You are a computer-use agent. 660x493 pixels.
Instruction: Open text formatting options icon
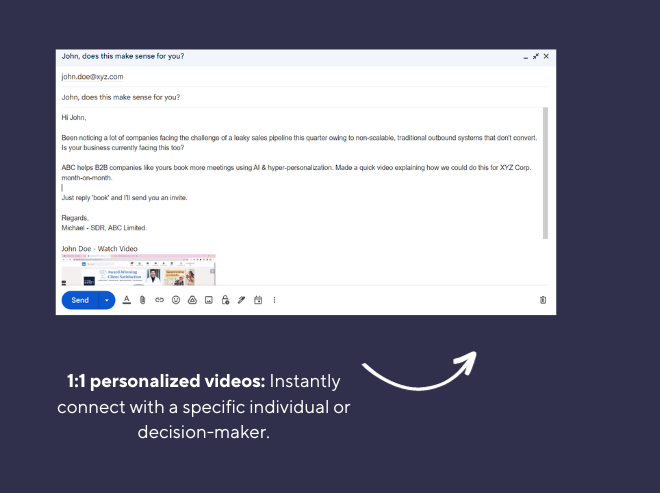[x=126, y=300]
